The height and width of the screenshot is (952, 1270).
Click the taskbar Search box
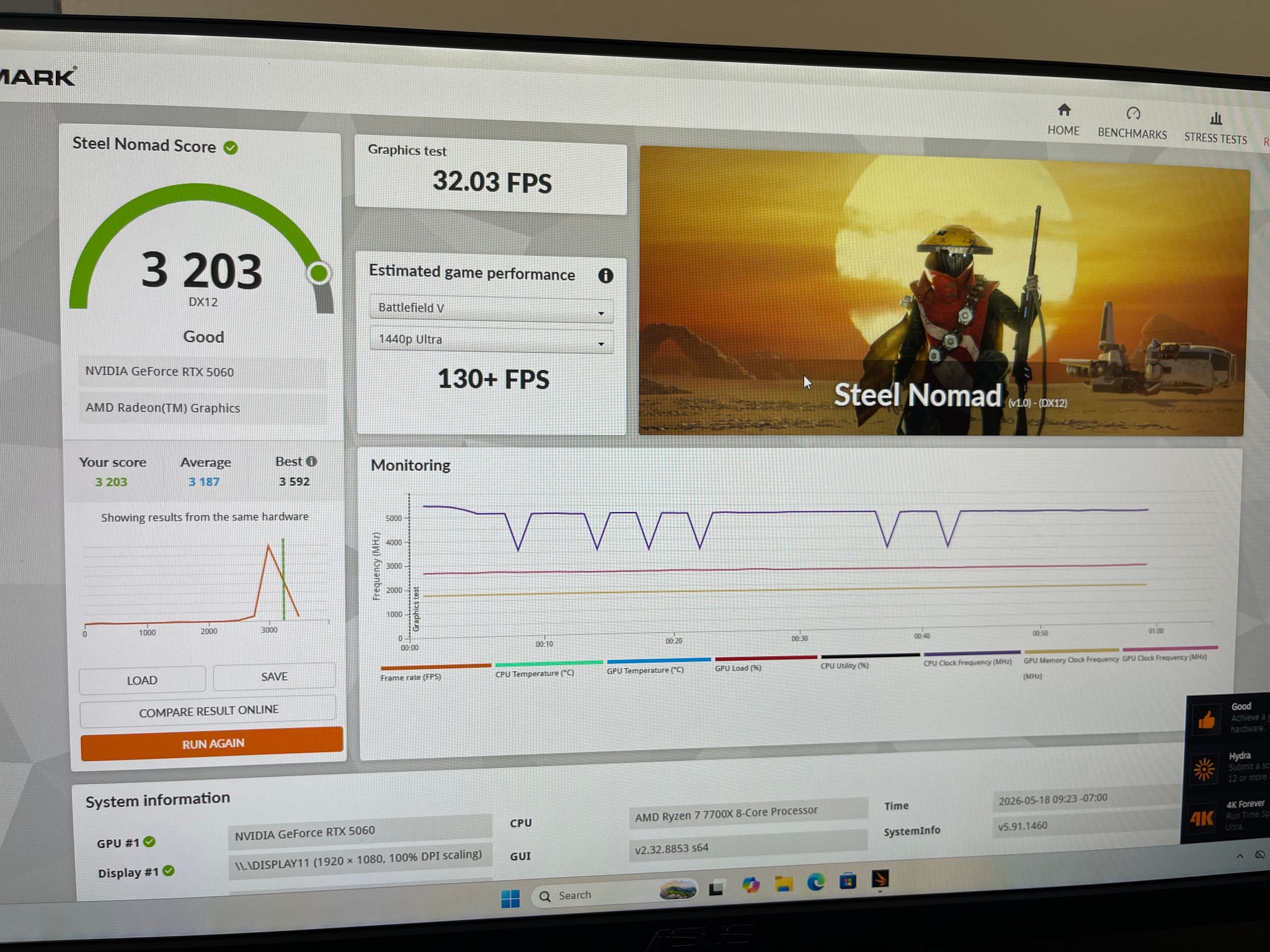click(x=614, y=894)
